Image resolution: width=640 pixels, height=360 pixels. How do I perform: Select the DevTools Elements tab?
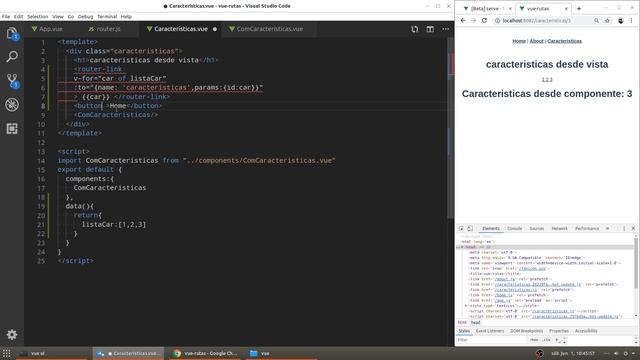coord(491,229)
